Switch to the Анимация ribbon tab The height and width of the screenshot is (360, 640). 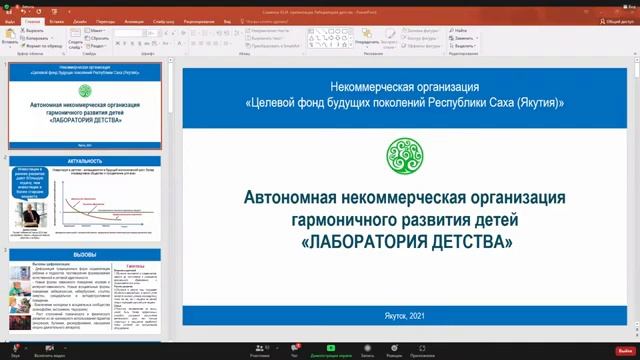pyautogui.click(x=134, y=21)
